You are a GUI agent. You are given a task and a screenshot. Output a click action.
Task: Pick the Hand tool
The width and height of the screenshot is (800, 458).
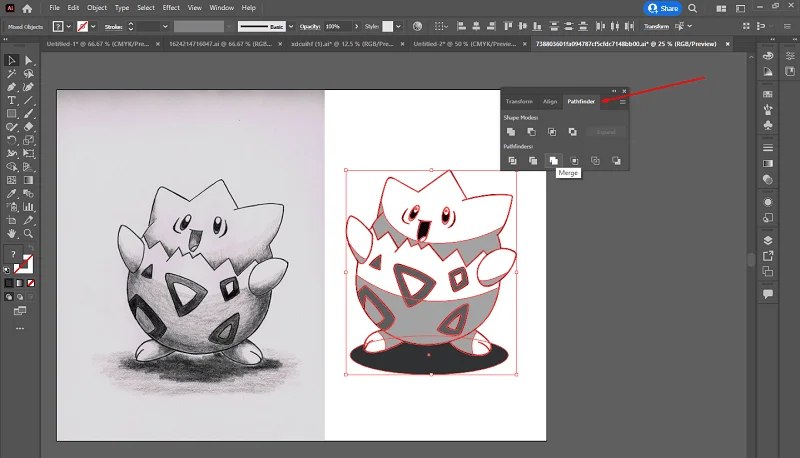(11, 234)
